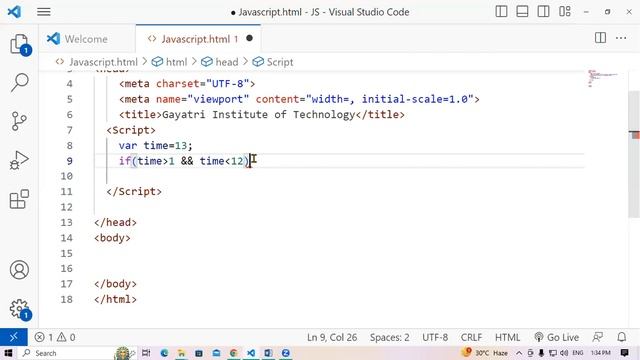This screenshot has width=640, height=360.
Task: Click the html breadcrumb item
Action: (x=176, y=62)
